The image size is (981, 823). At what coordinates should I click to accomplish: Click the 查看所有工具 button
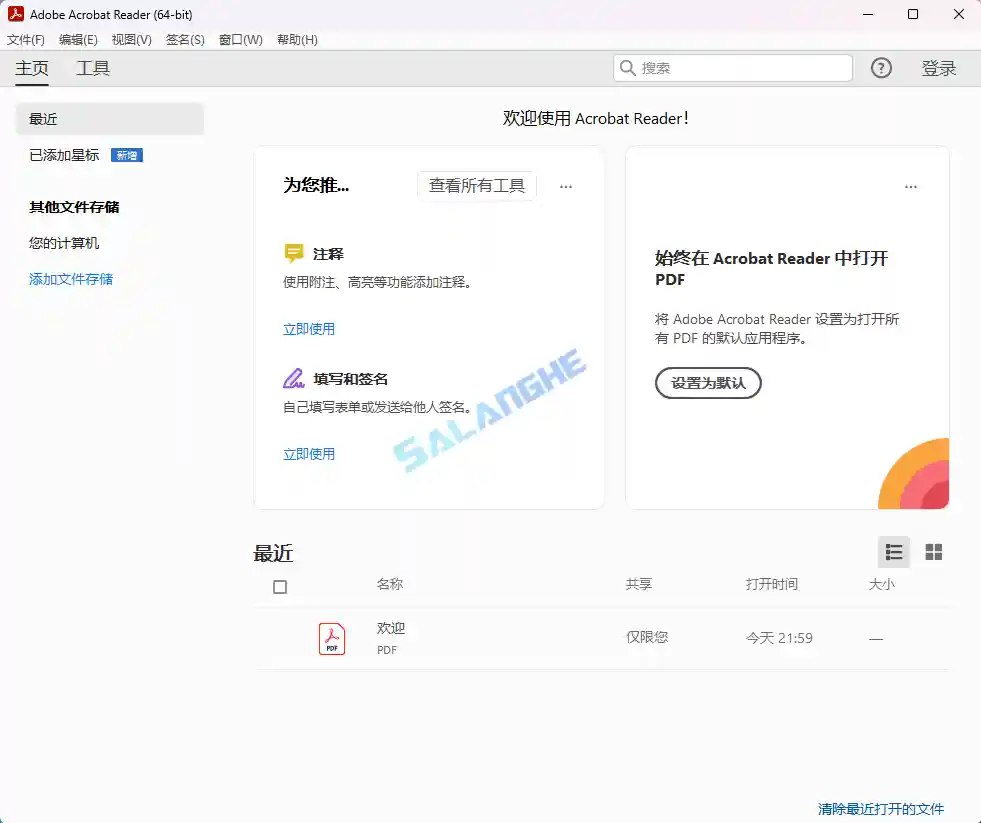coord(476,186)
